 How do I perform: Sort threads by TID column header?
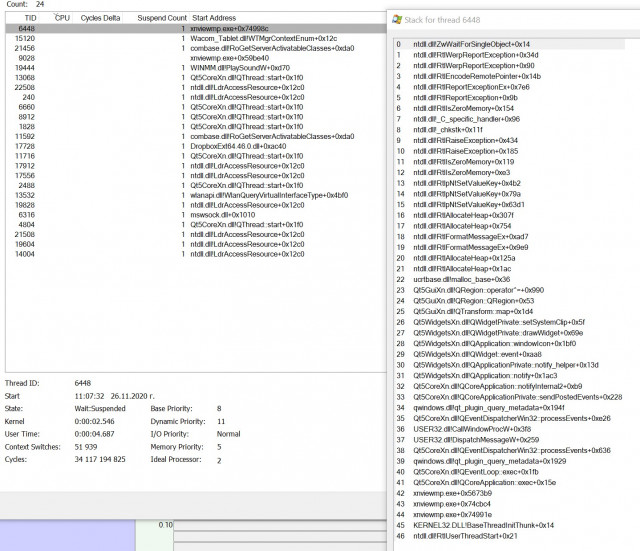coord(30,18)
